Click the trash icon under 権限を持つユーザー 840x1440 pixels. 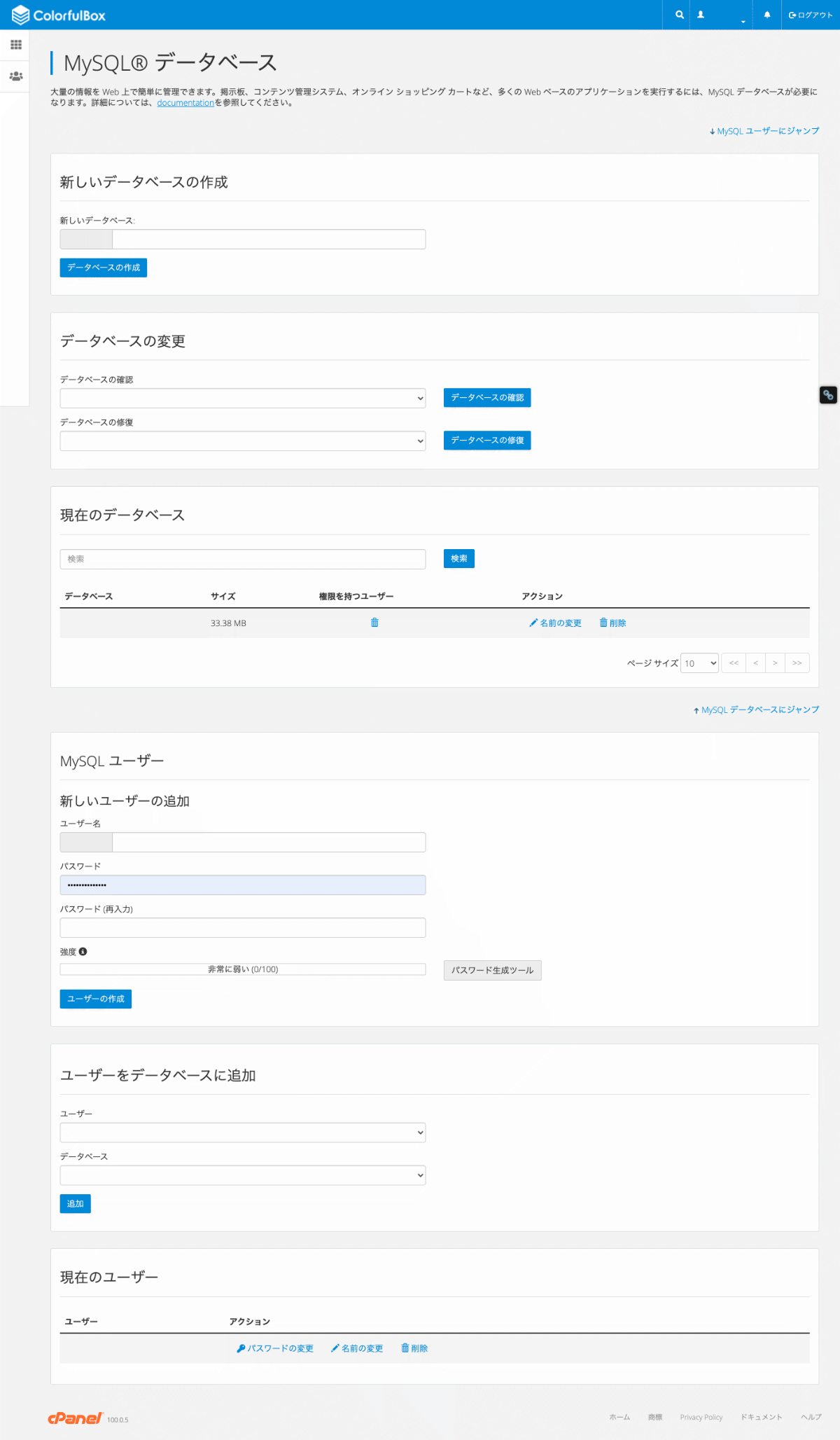pos(374,623)
